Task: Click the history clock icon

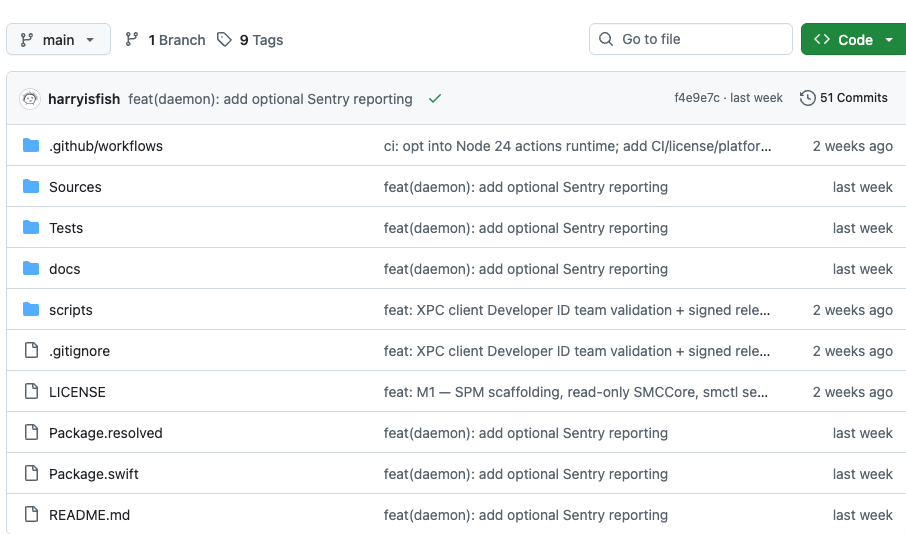Action: point(808,98)
